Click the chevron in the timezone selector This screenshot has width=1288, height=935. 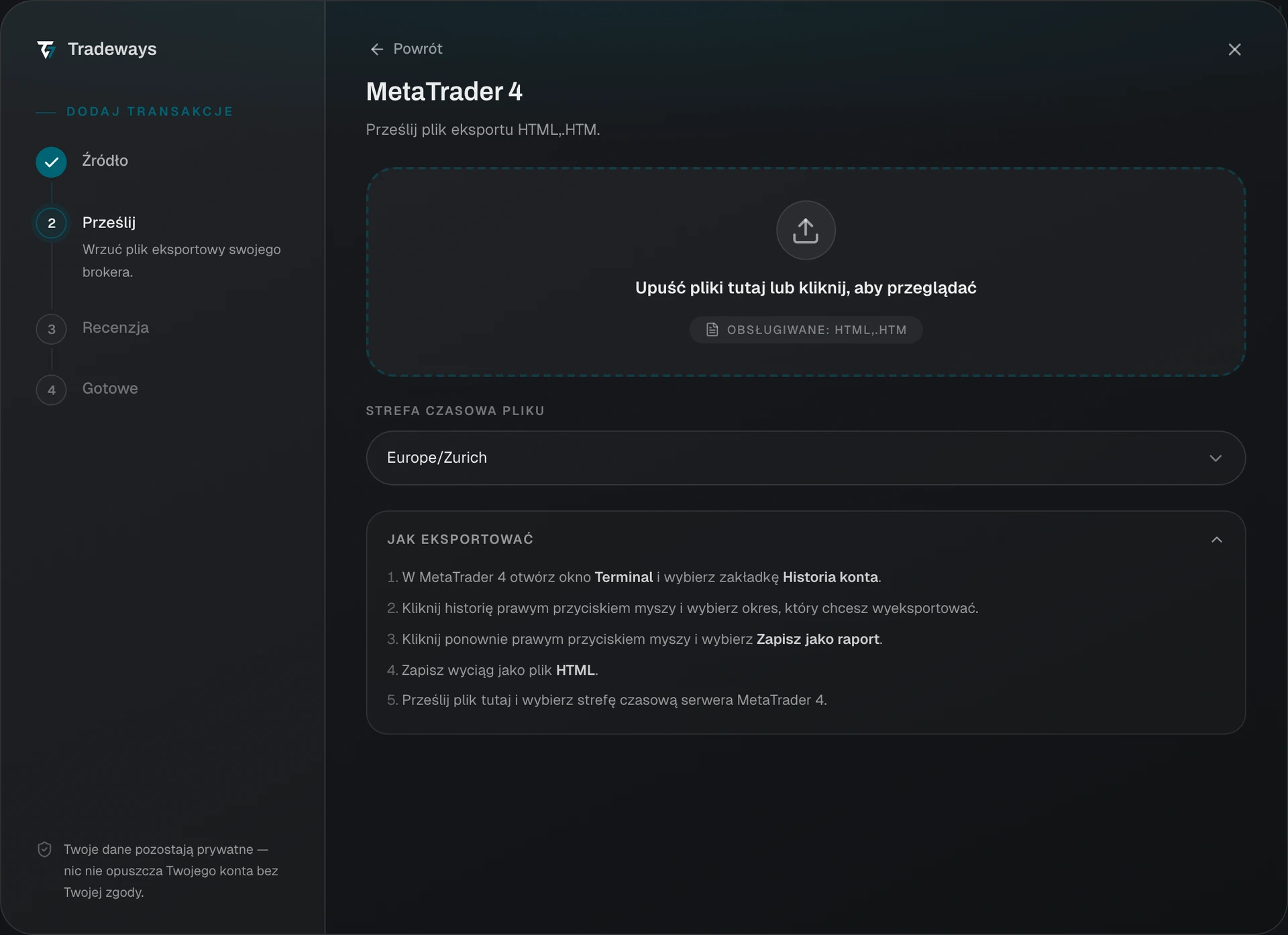click(1216, 458)
